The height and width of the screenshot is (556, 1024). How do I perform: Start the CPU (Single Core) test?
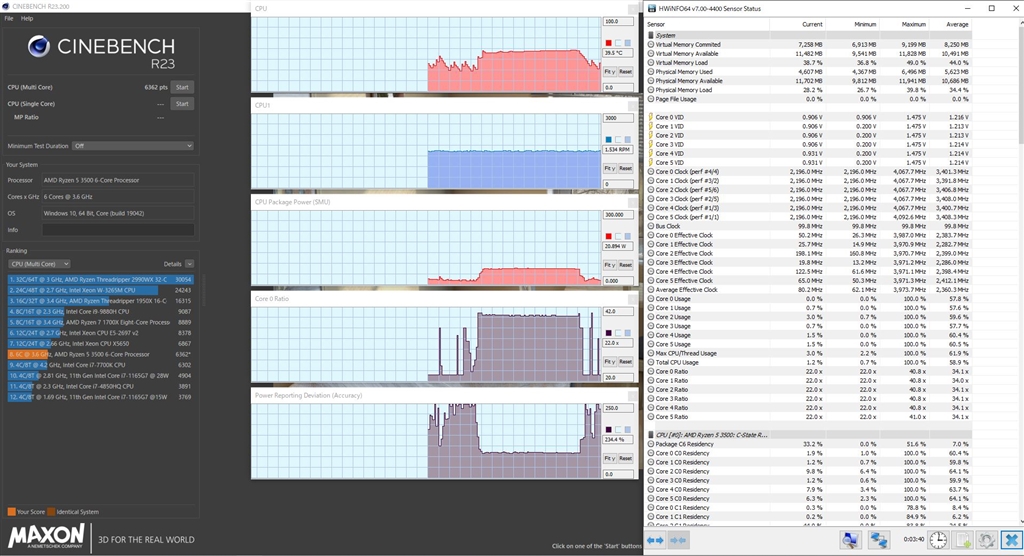[x=182, y=104]
